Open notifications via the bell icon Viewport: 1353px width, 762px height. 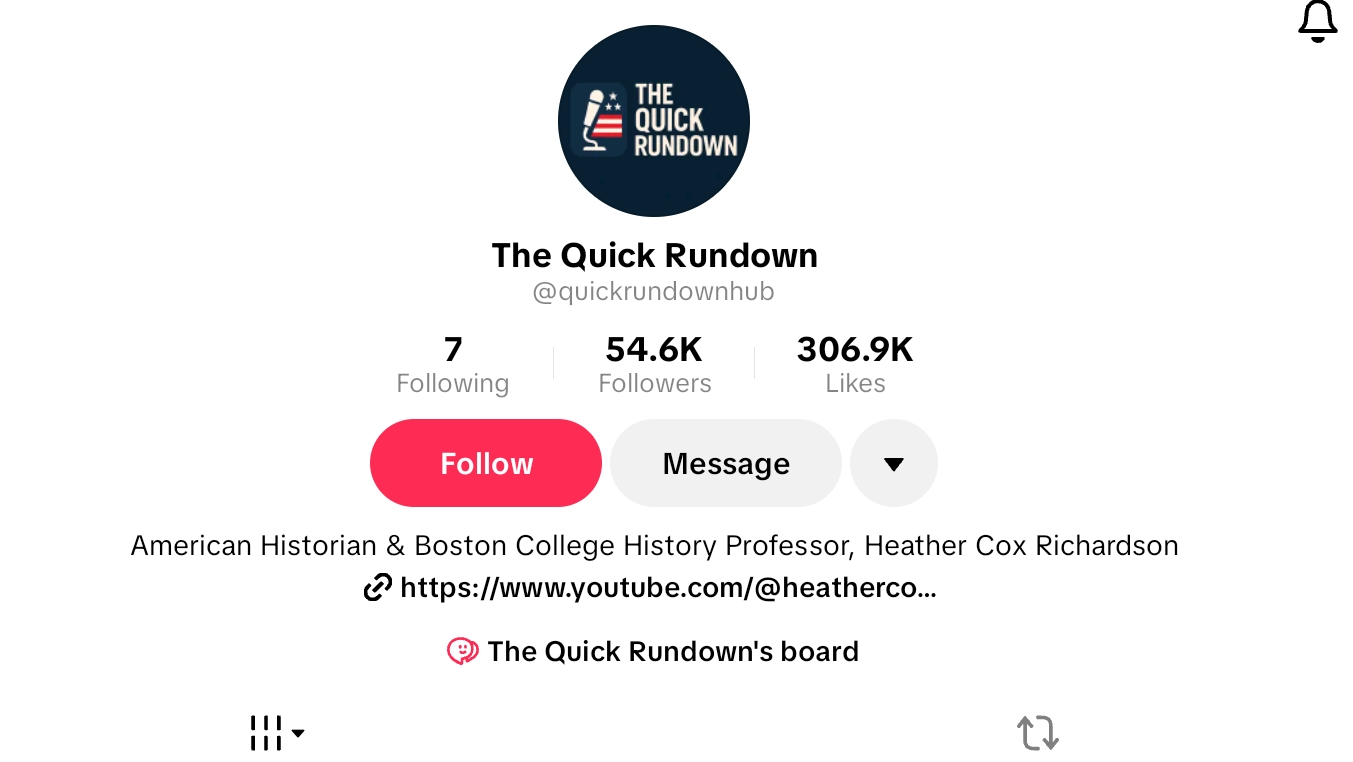(1317, 21)
